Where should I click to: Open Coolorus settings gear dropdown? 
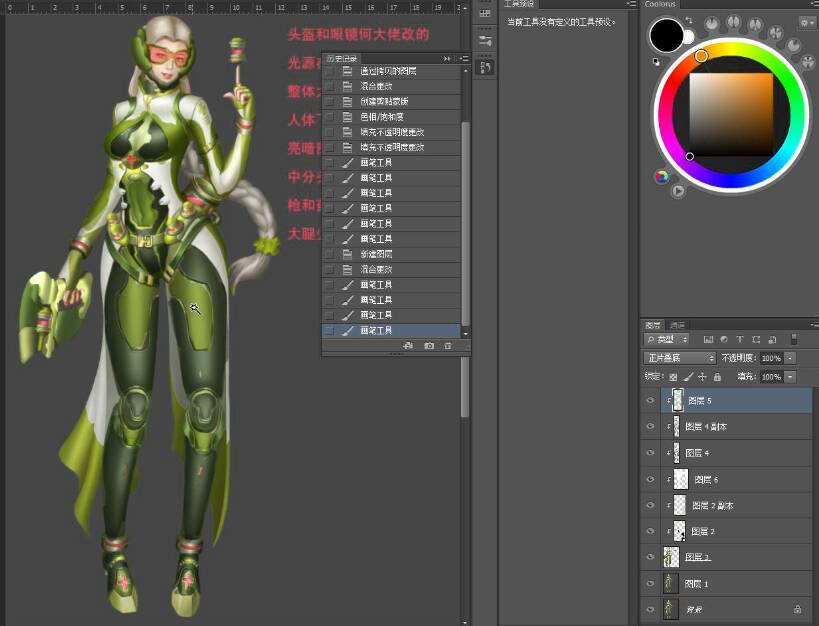[806, 23]
